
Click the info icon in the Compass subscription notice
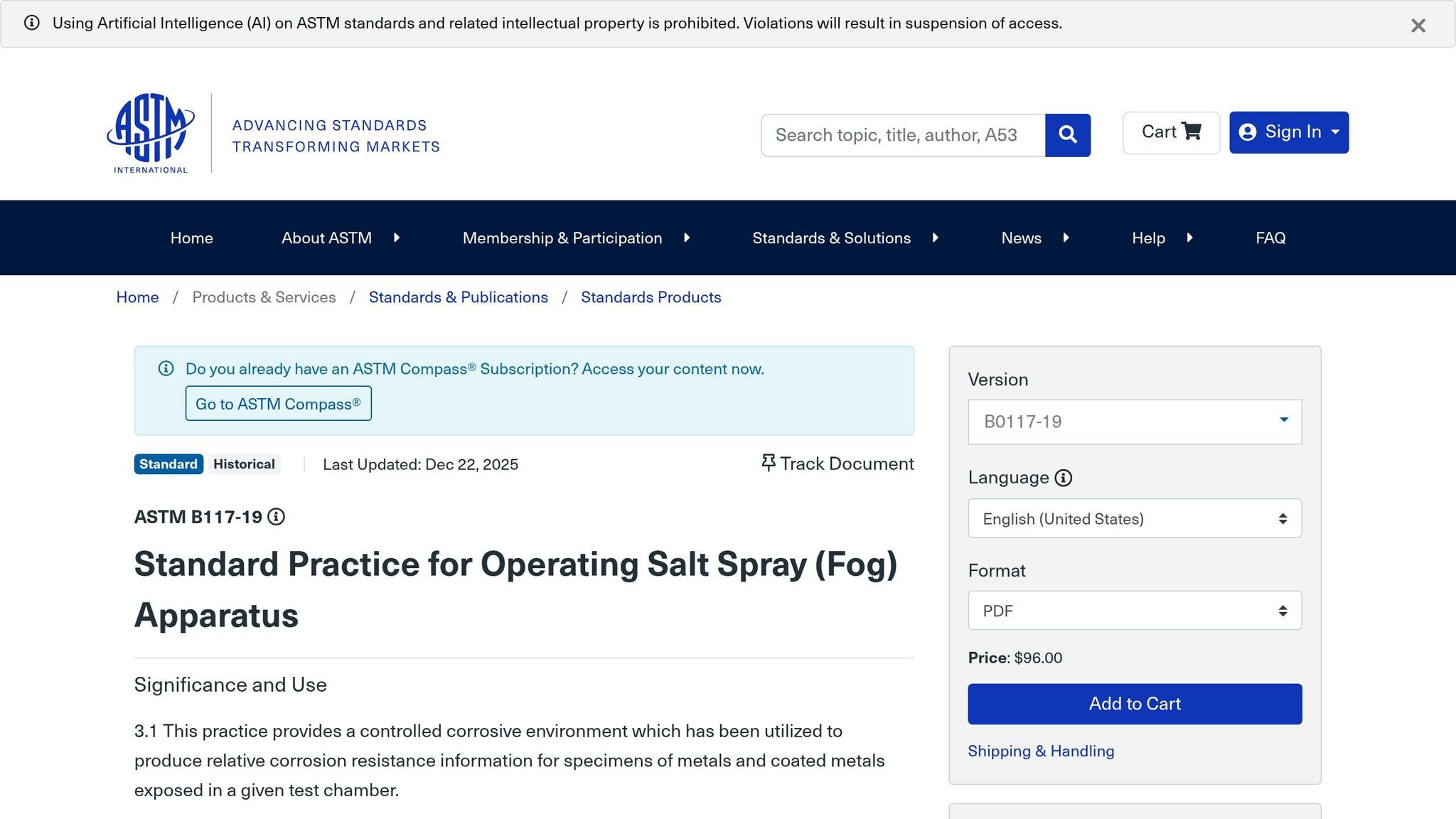[x=166, y=368]
